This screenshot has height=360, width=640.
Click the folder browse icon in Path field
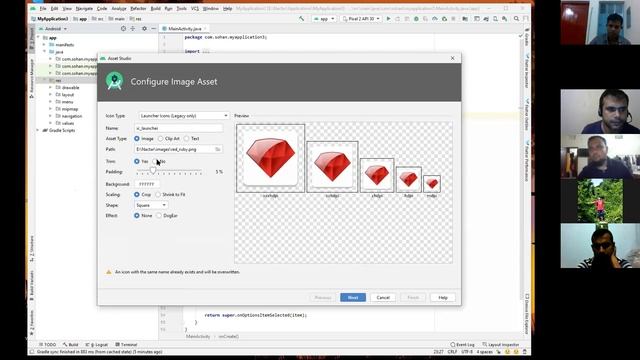pos(218,149)
